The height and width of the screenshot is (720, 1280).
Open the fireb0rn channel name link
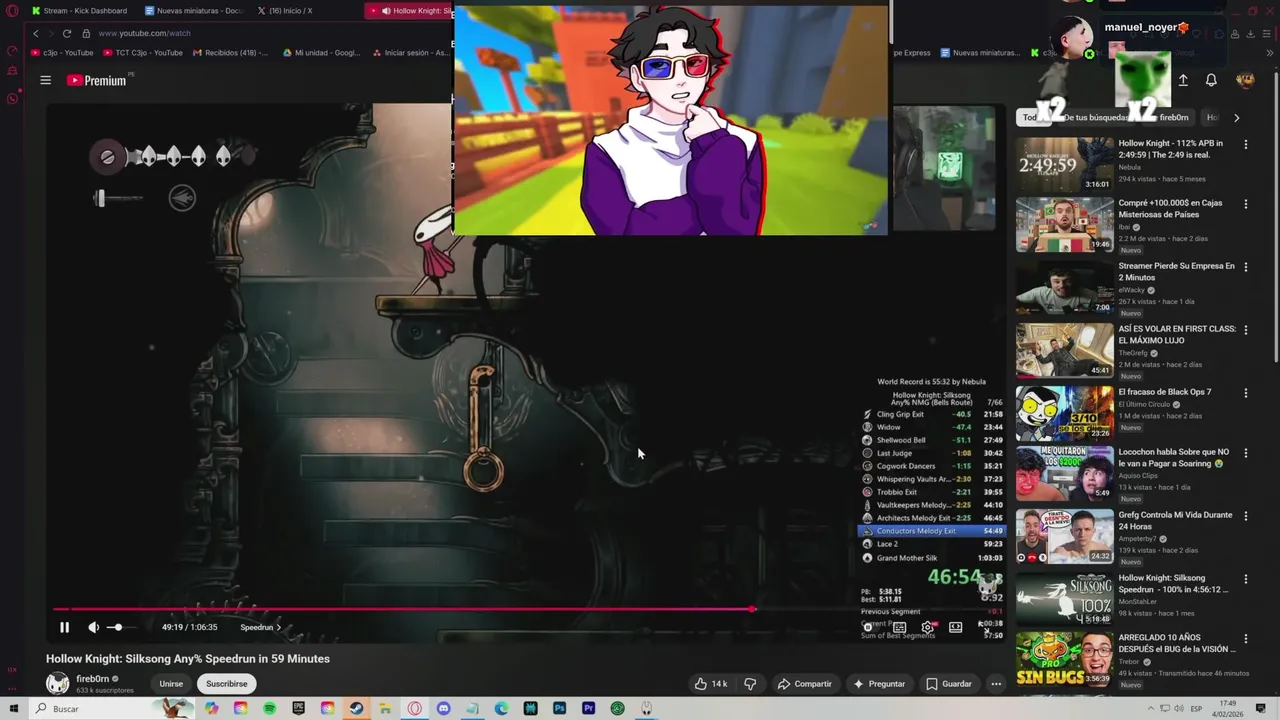pyautogui.click(x=92, y=679)
